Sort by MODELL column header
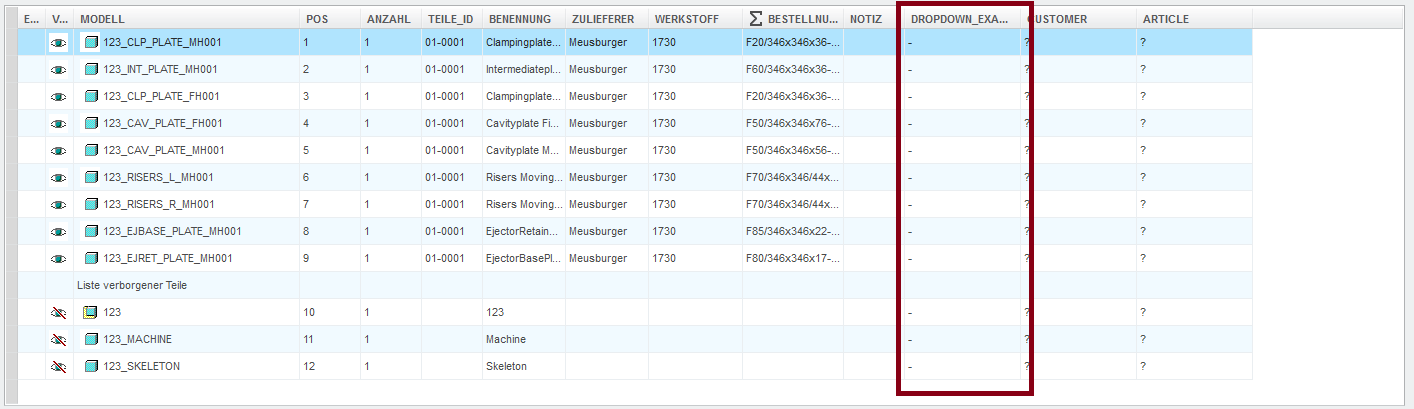 187,19
